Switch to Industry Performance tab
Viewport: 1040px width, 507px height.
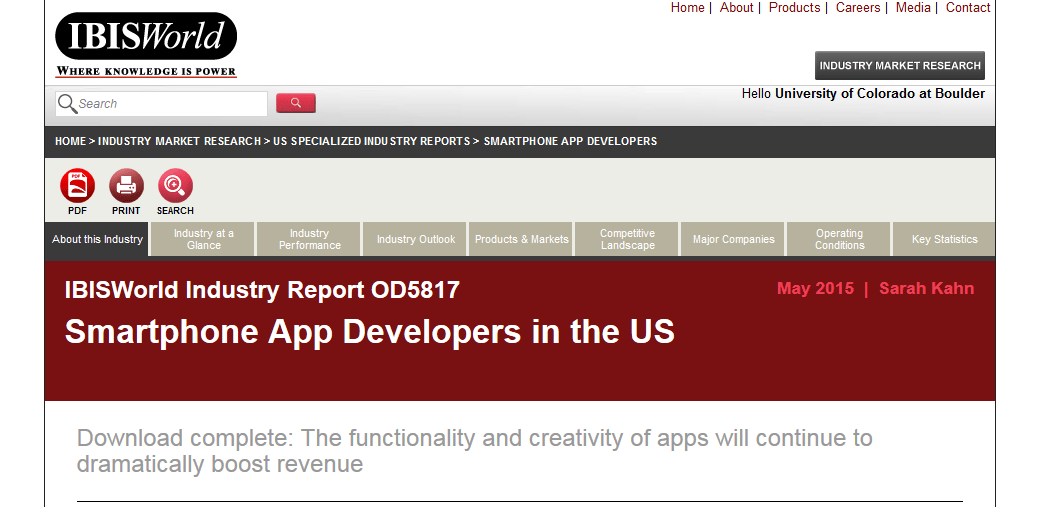pyautogui.click(x=309, y=239)
